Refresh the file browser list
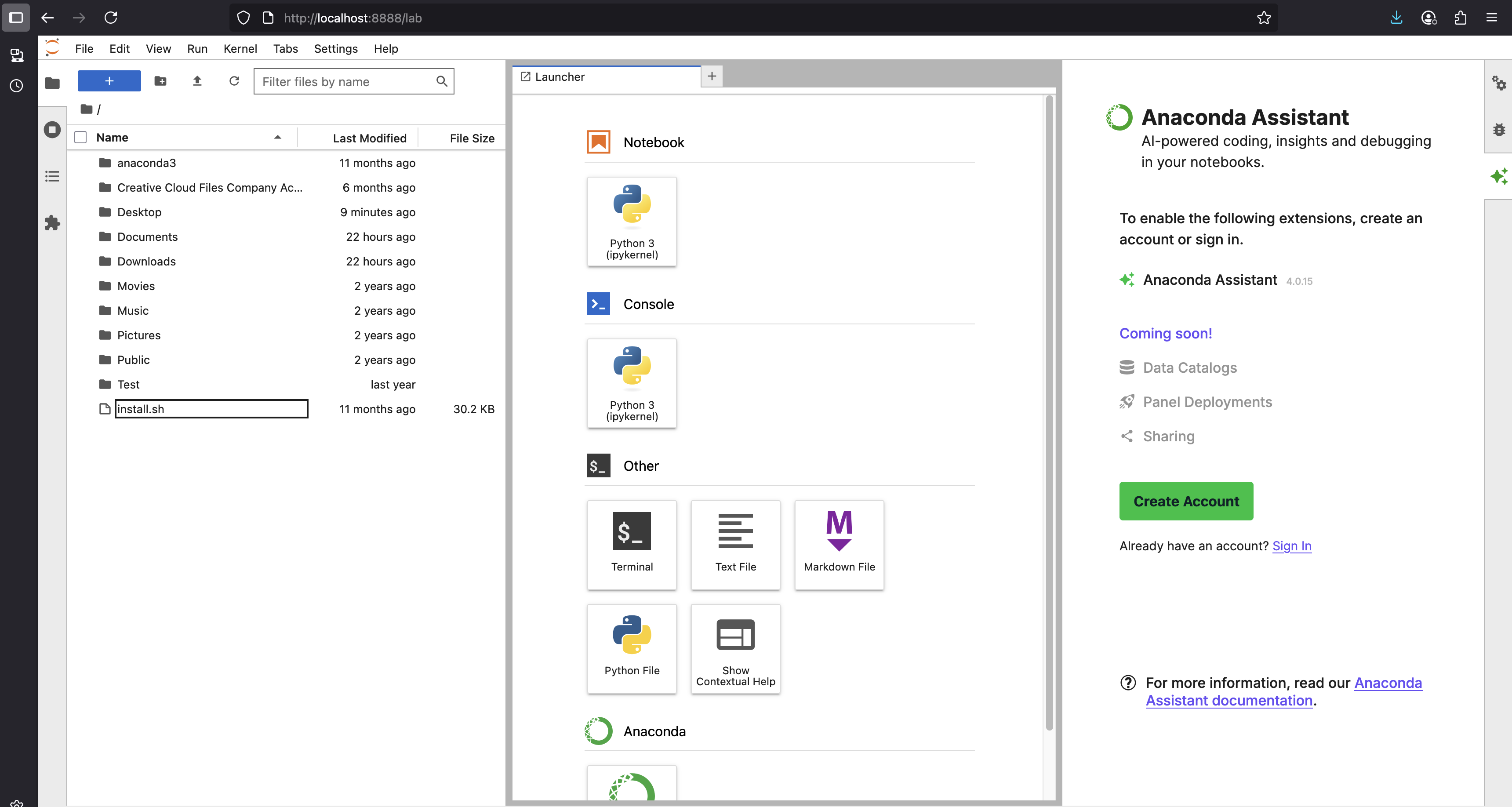The width and height of the screenshot is (1512, 807). click(234, 81)
